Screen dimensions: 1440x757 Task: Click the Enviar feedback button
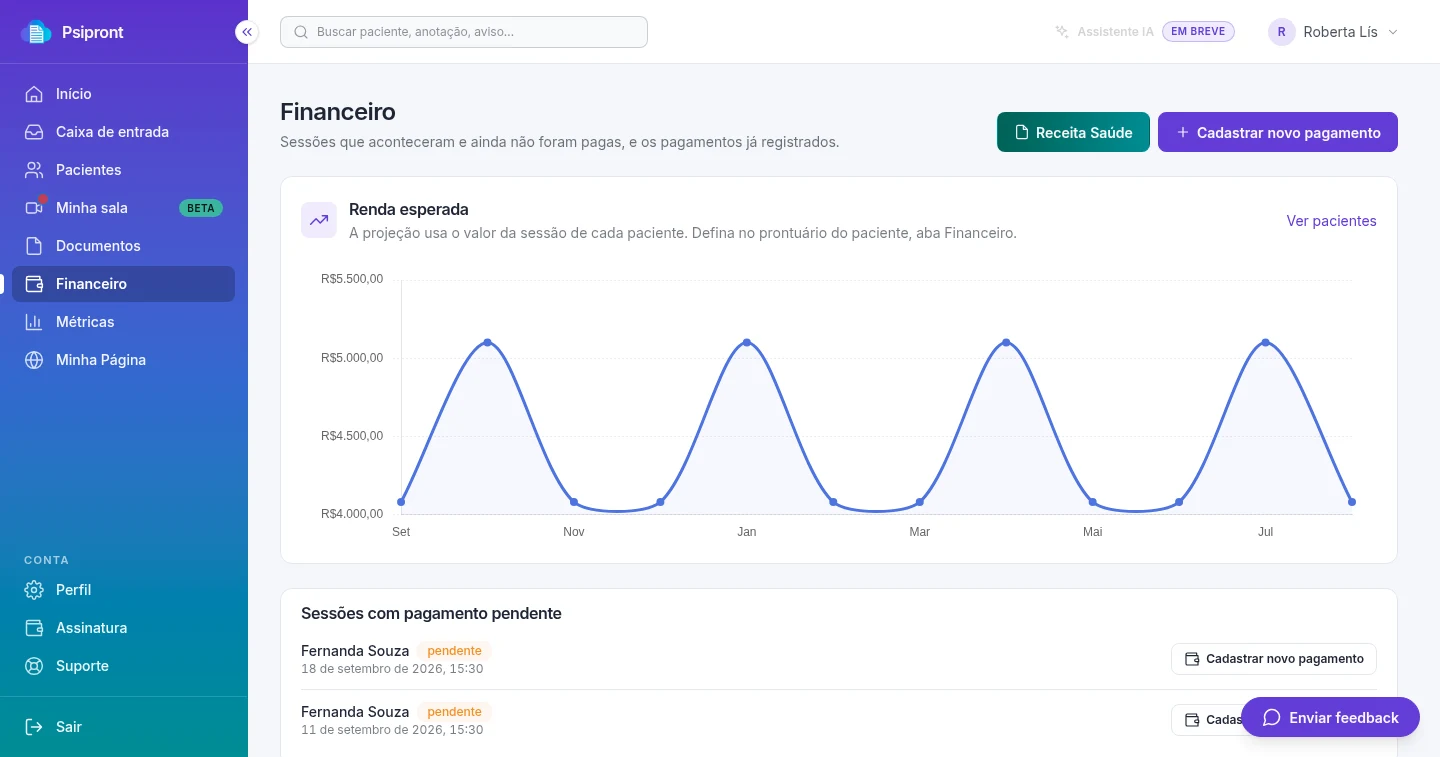point(1330,717)
